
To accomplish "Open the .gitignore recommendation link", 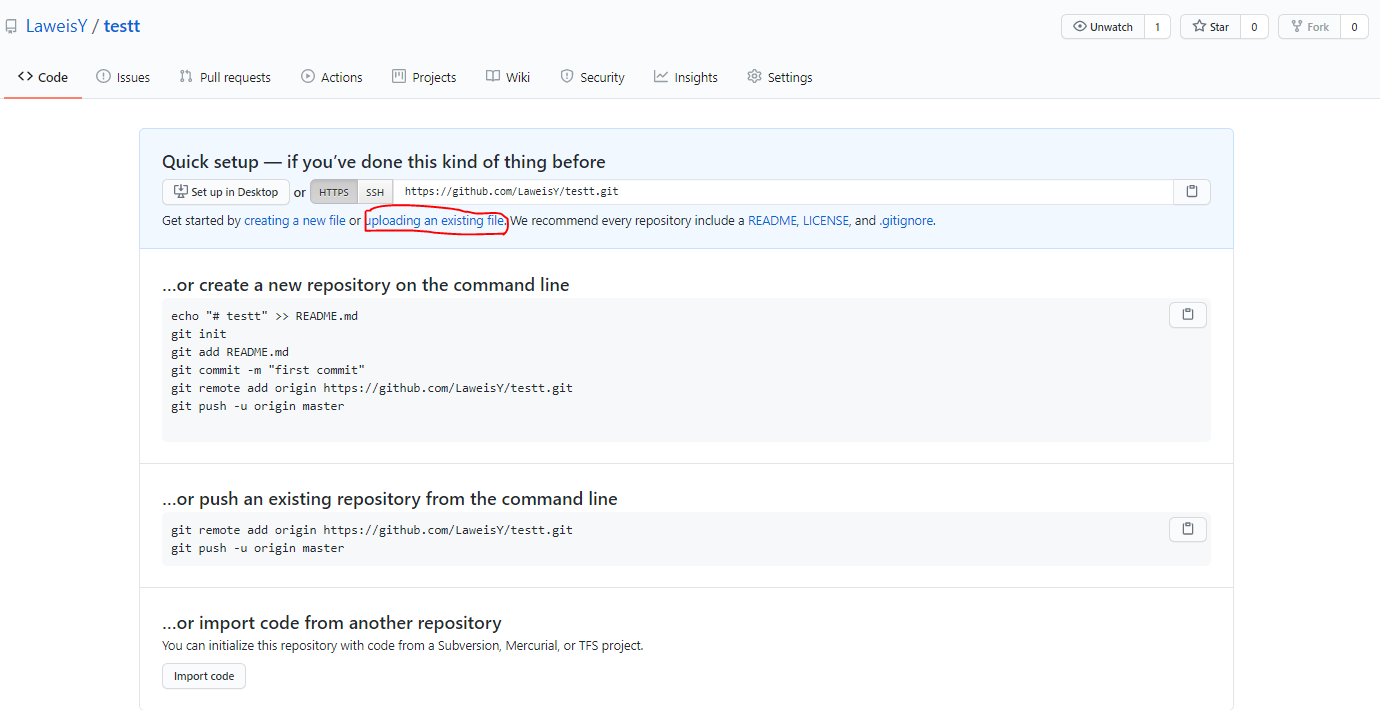I will (x=907, y=220).
